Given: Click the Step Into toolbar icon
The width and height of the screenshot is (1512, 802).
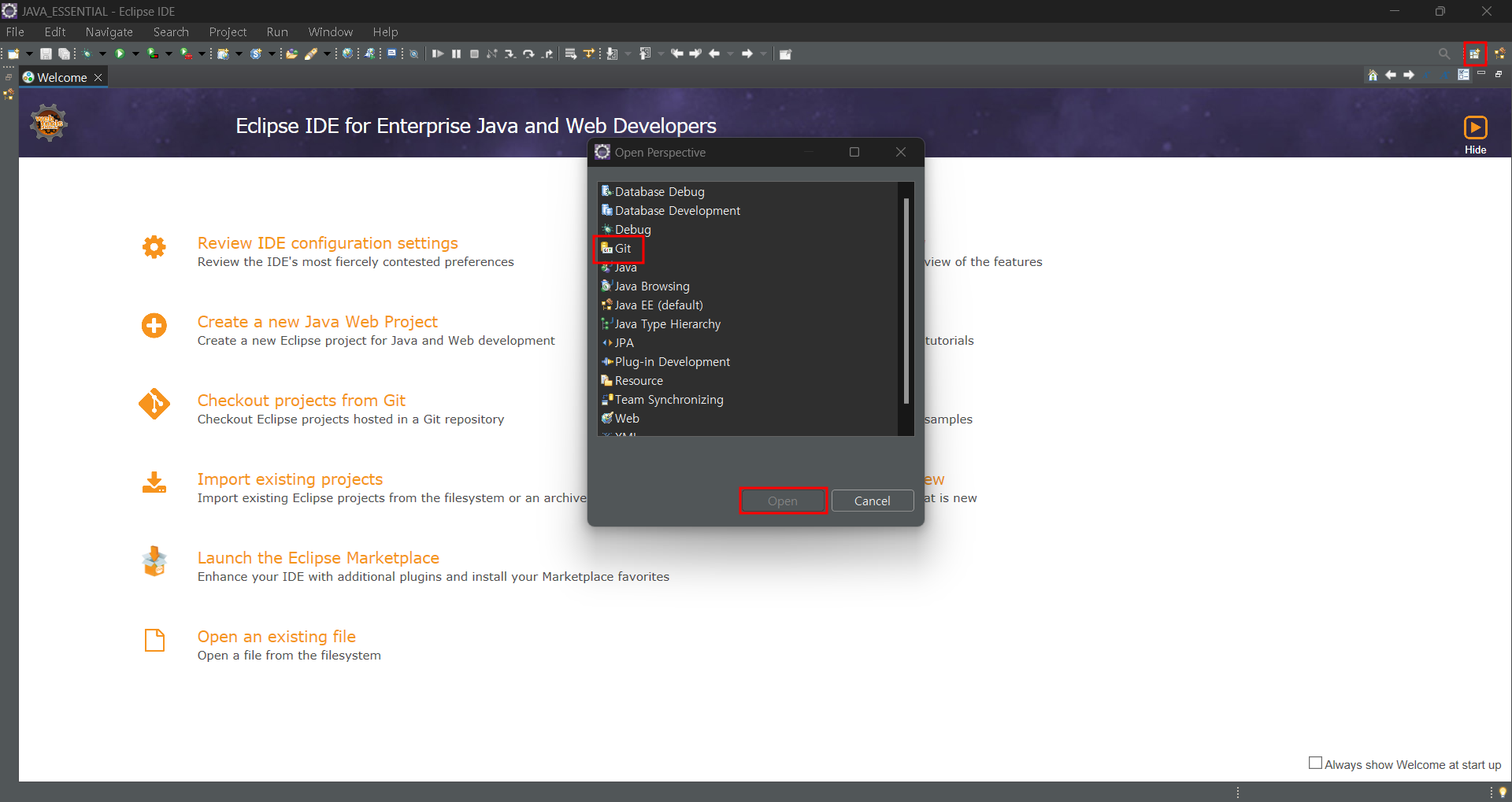Looking at the screenshot, I should pyautogui.click(x=510, y=54).
